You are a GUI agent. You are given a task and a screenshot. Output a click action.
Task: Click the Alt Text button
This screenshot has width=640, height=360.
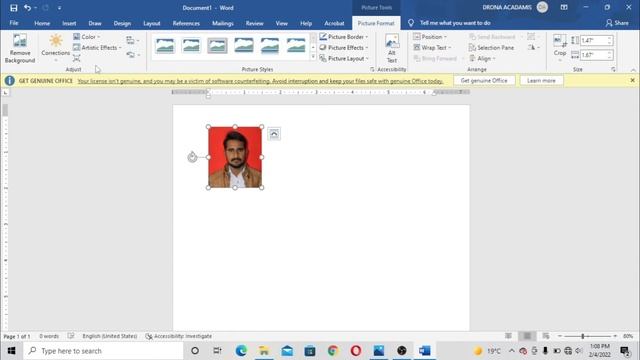pyautogui.click(x=391, y=49)
